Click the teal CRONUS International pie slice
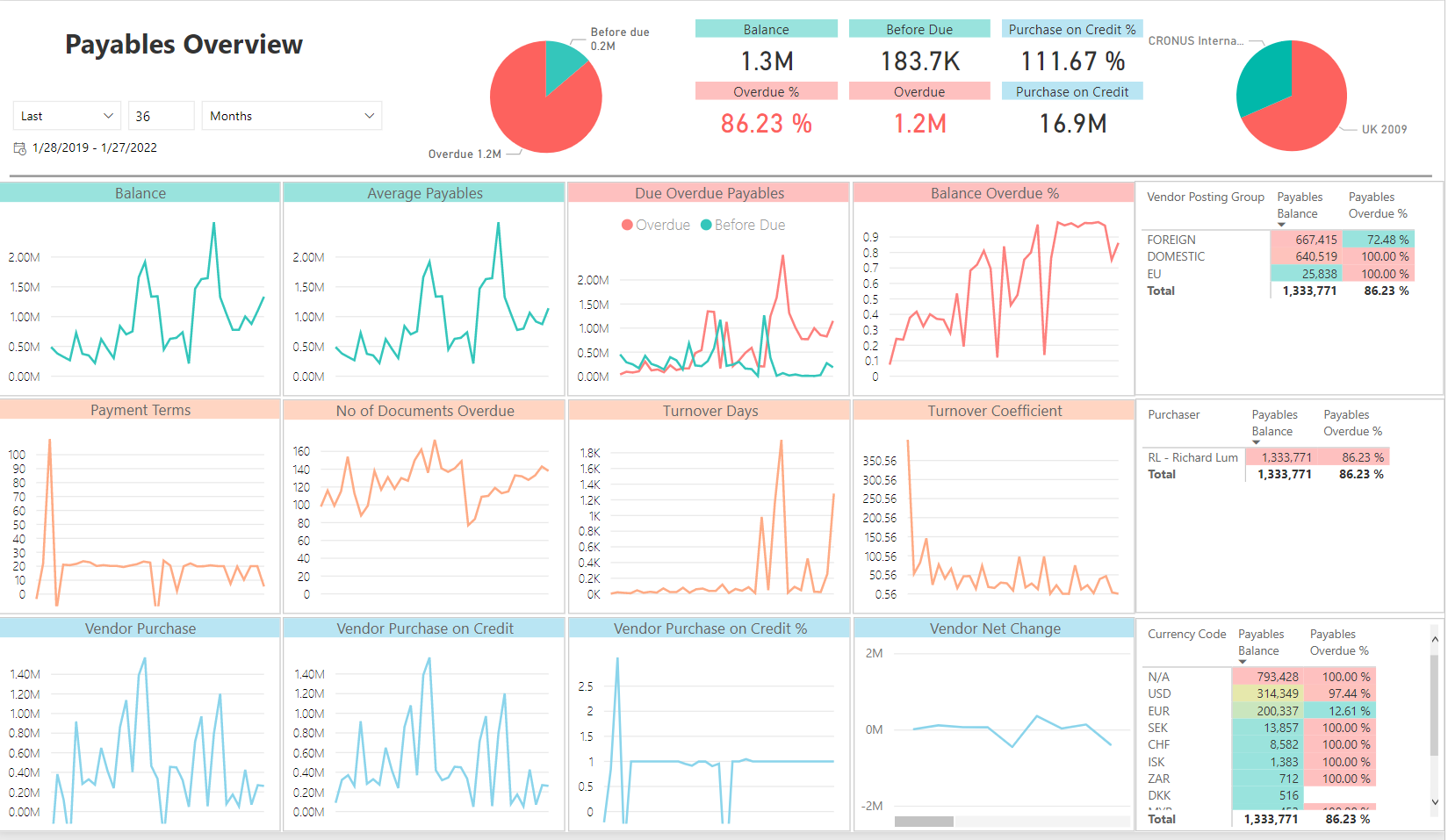The image size is (1448, 840). [x=1263, y=77]
